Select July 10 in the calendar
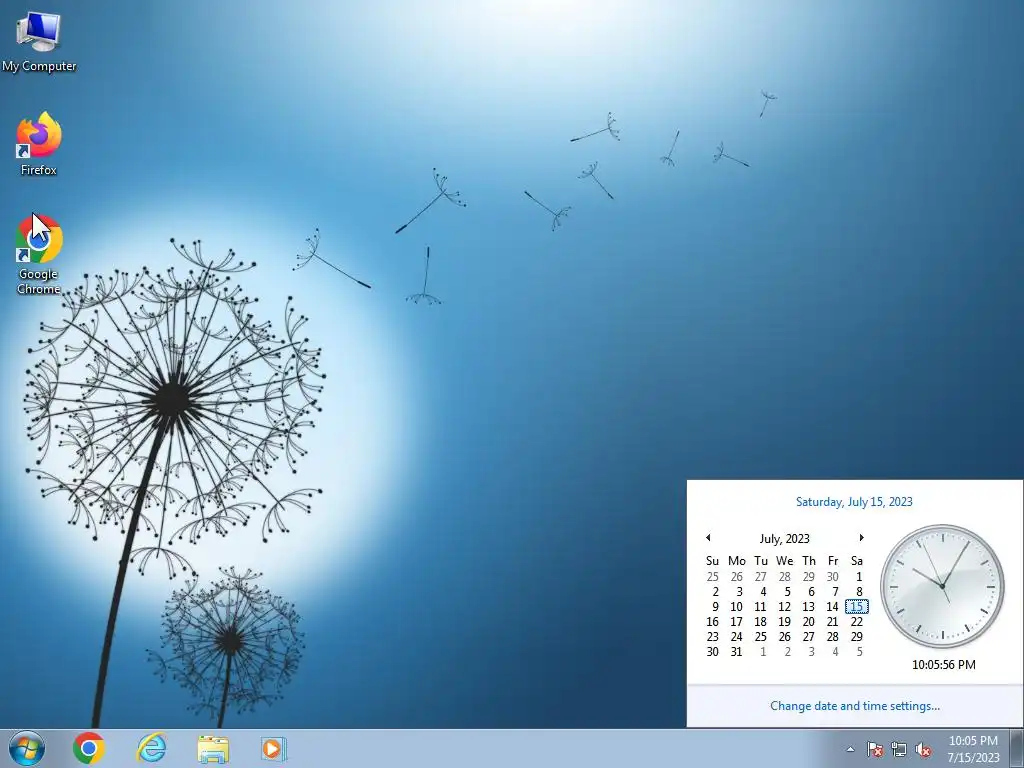 point(737,607)
